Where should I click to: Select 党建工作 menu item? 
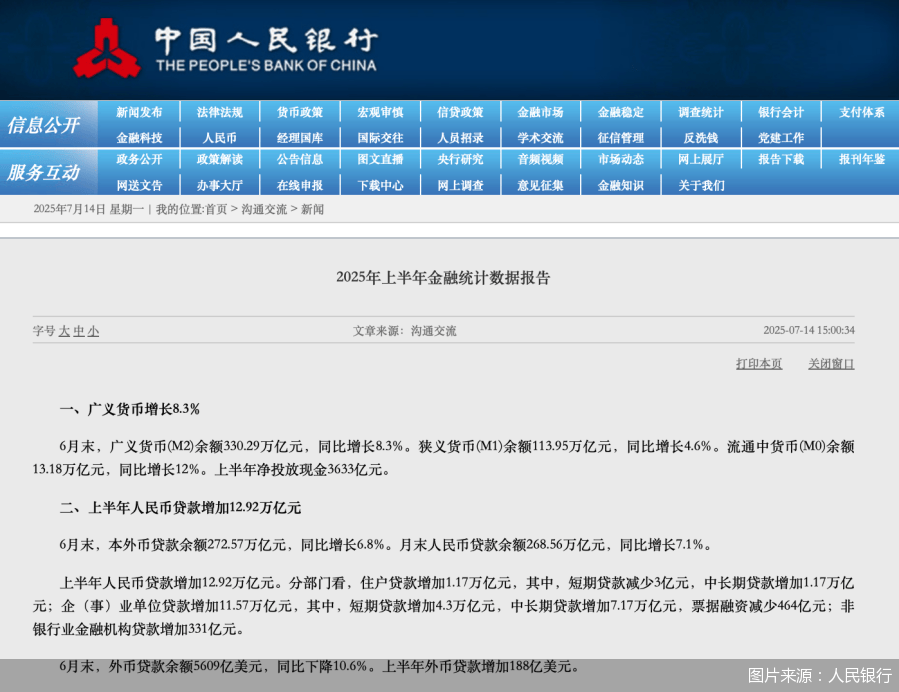(781, 138)
